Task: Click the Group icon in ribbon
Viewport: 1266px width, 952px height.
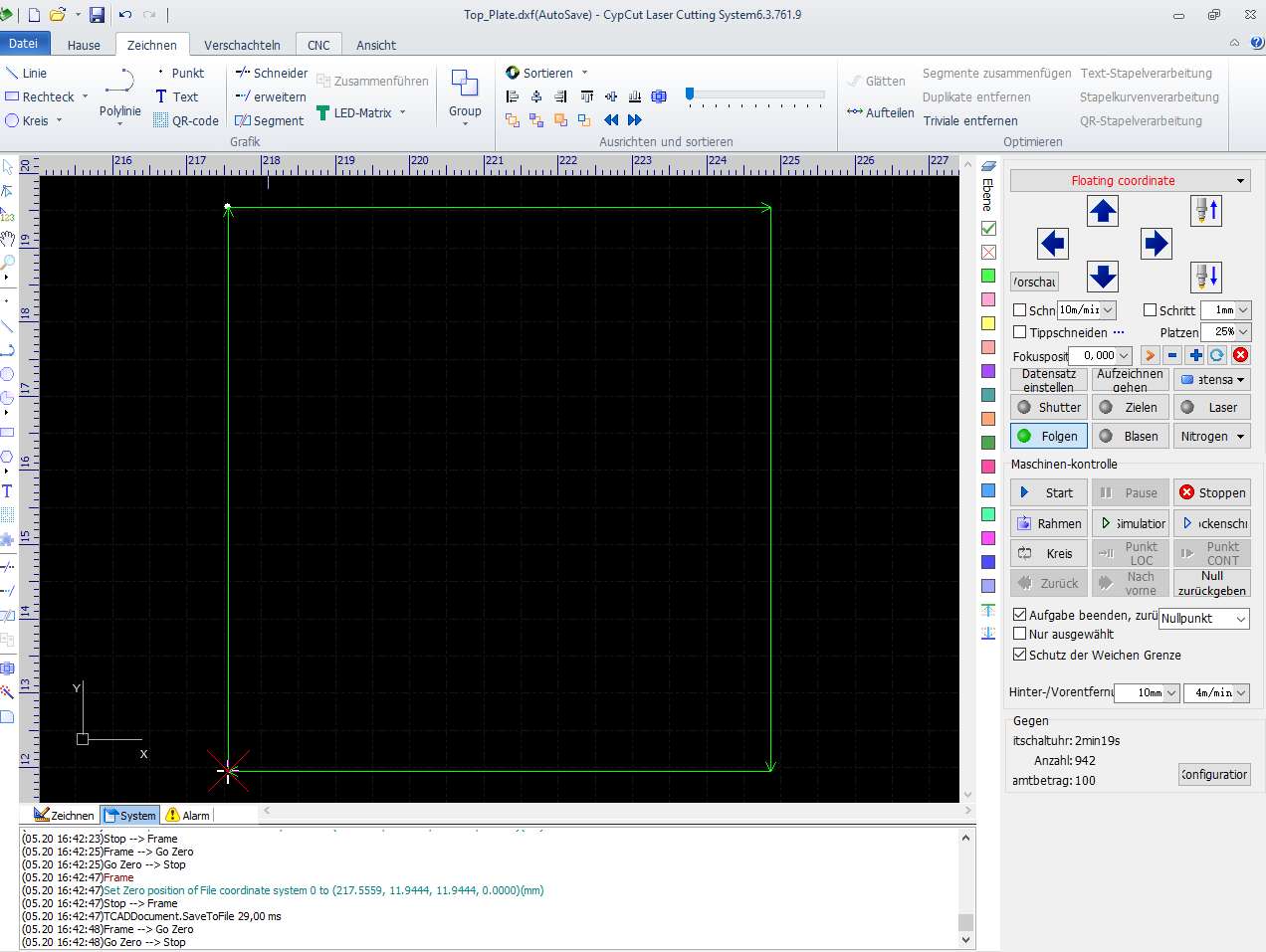Action: click(464, 93)
